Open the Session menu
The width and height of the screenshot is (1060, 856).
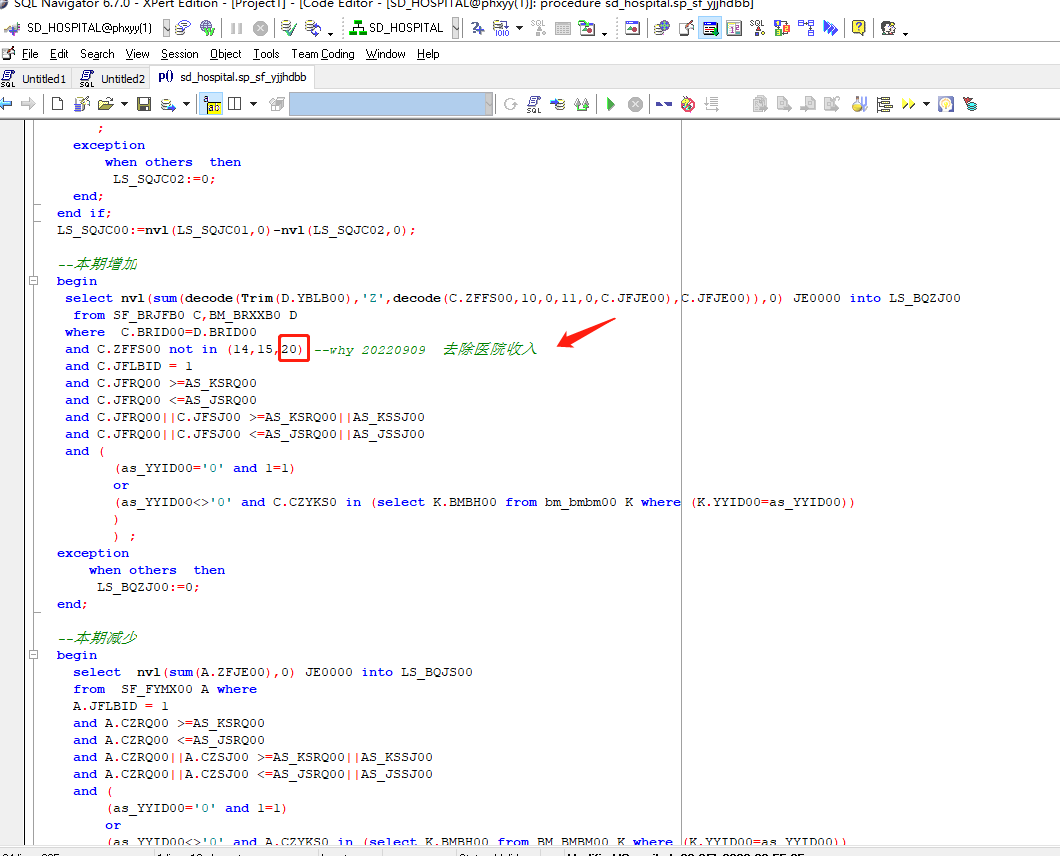(x=179, y=54)
